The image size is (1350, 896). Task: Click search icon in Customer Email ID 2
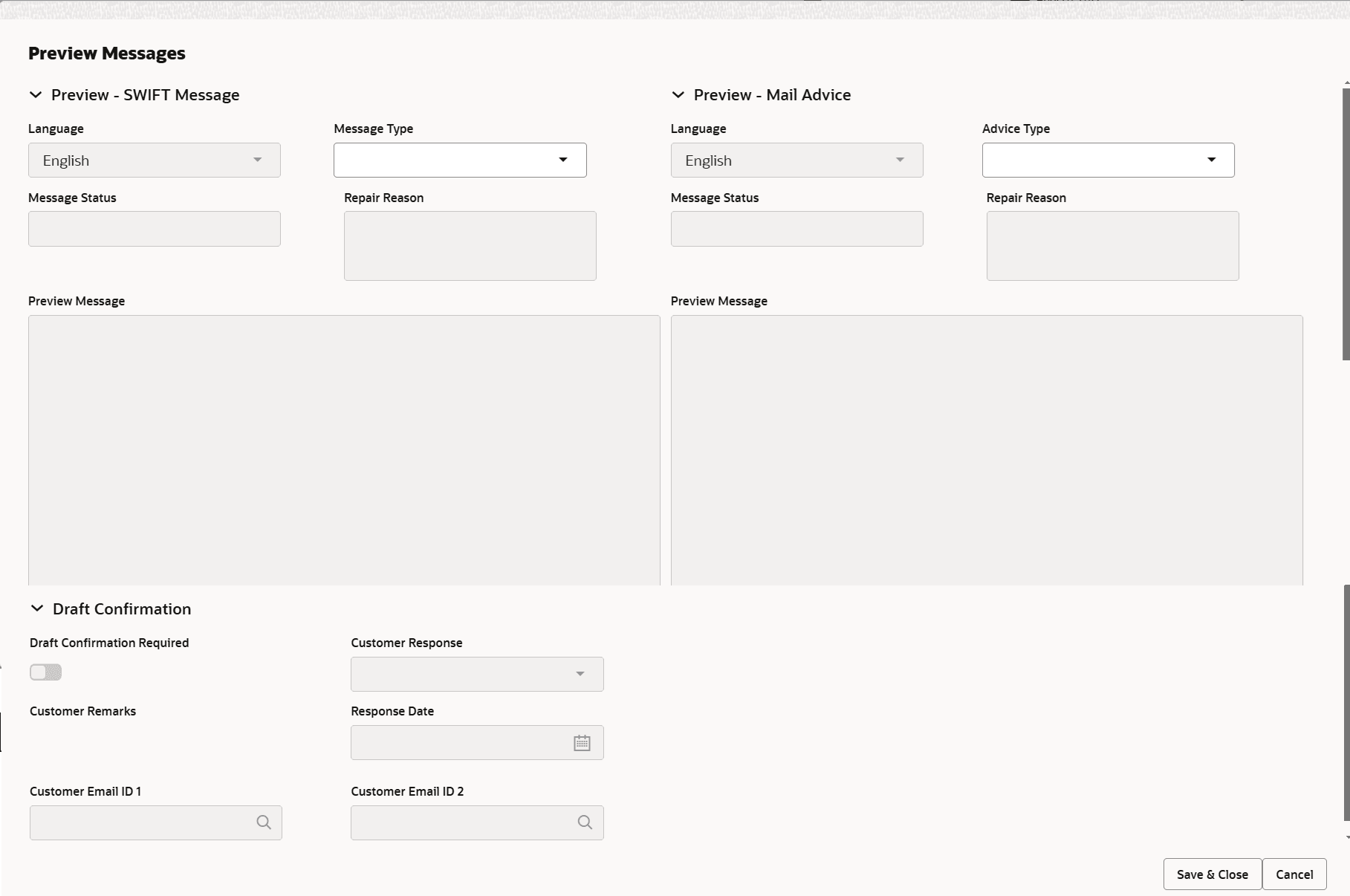pos(585,822)
